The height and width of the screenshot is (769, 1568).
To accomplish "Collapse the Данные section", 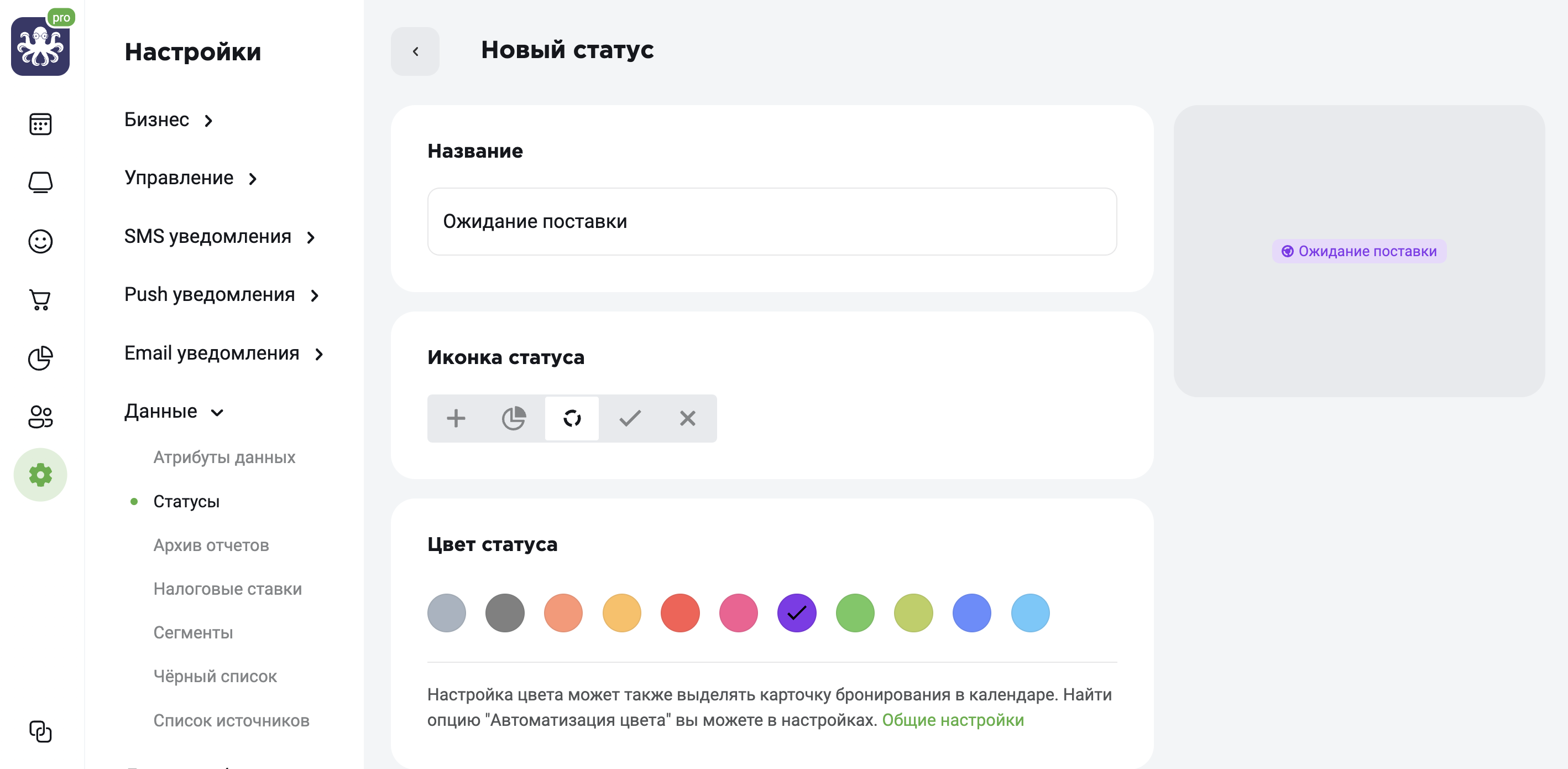I will click(x=174, y=412).
